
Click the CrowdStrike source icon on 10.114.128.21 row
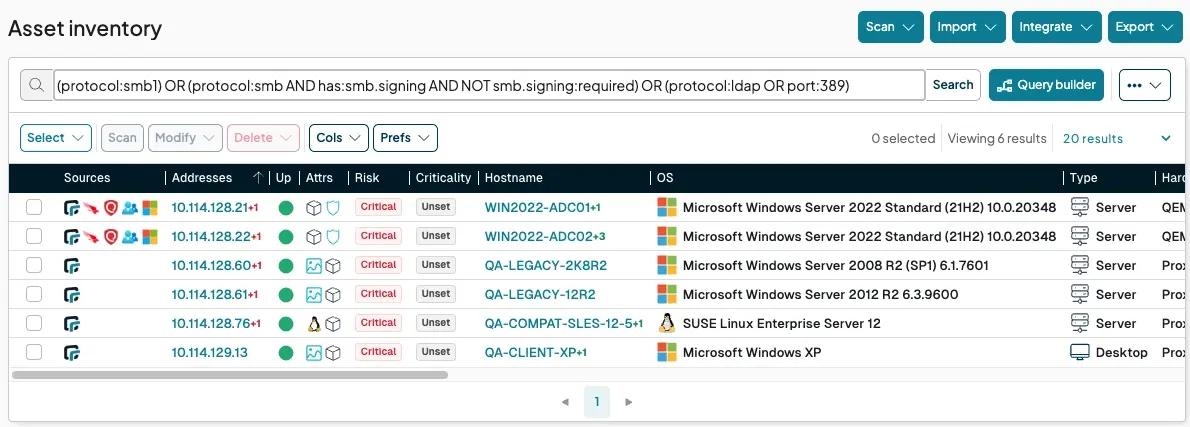pyautogui.click(x=91, y=207)
